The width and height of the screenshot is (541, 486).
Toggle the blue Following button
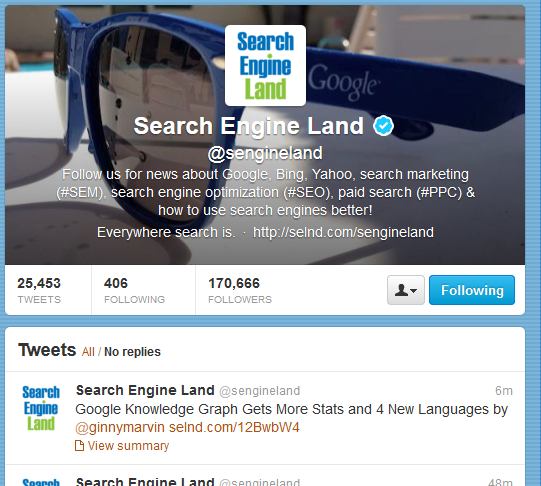[472, 290]
